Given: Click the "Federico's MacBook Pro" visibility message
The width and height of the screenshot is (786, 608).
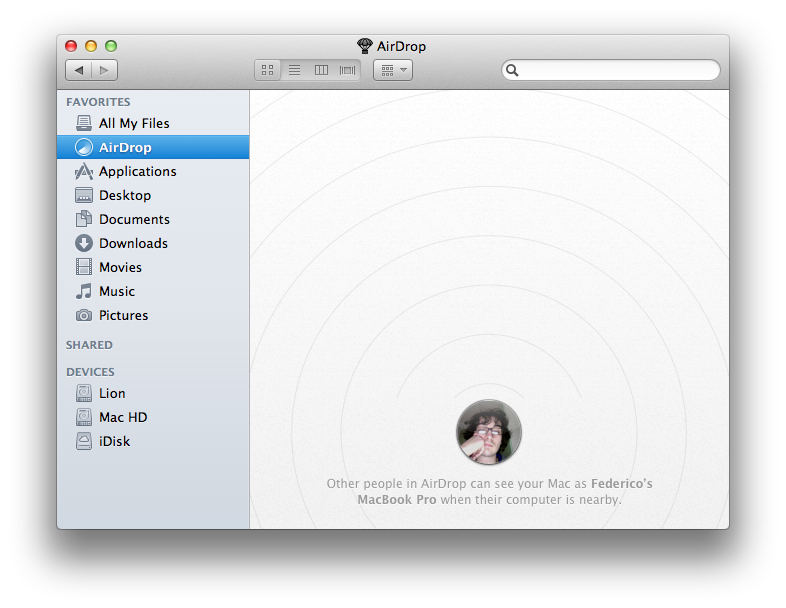Looking at the screenshot, I should [x=489, y=491].
